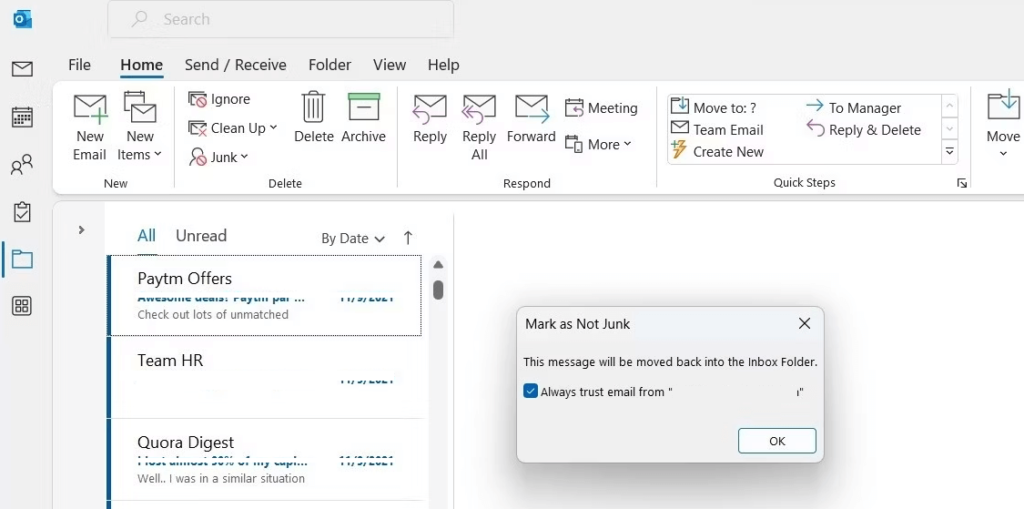Uncheck Always trust email from sender

(x=531, y=392)
